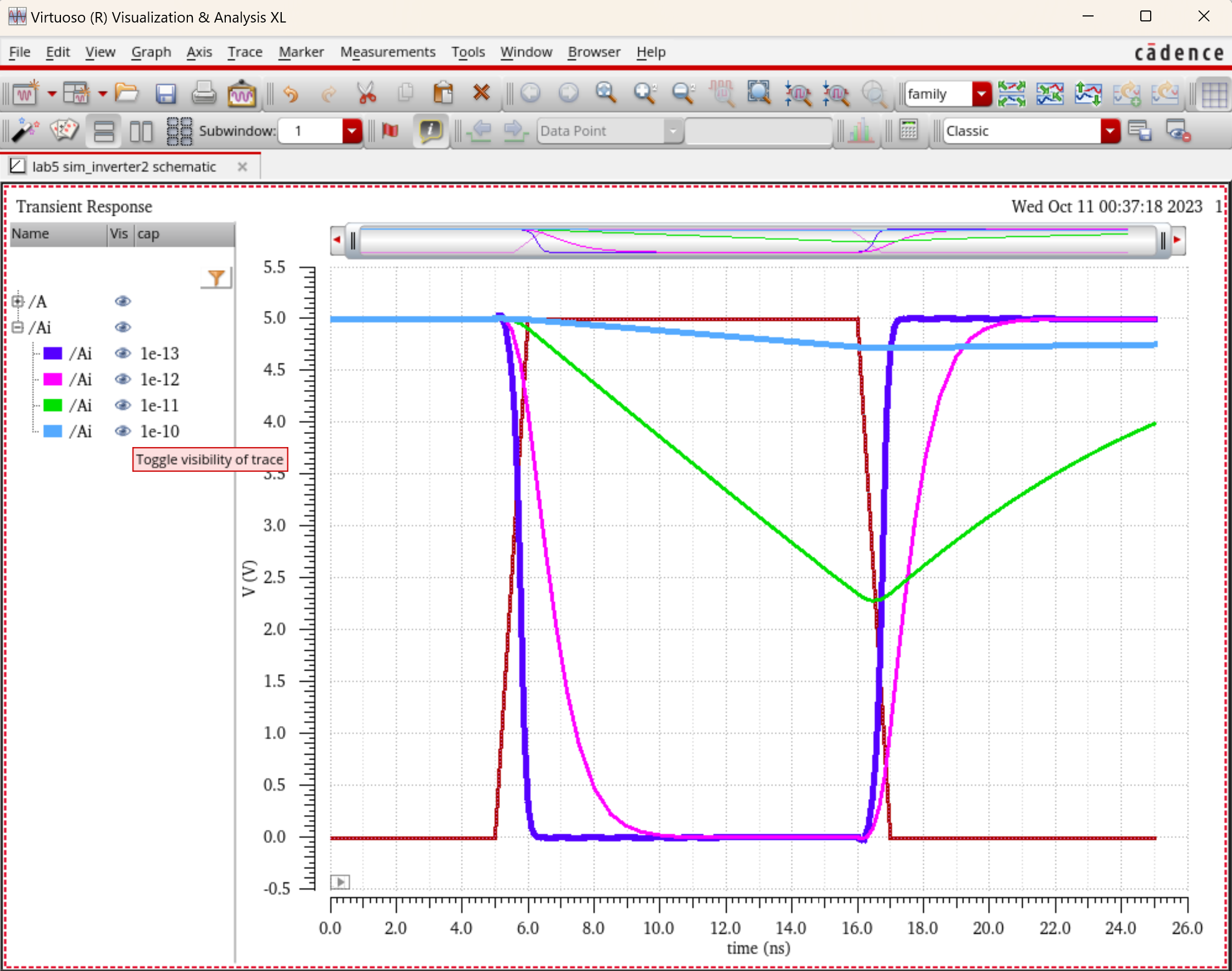Viewport: 1232px width, 971px height.
Task: Click the Cut scissors icon
Action: tap(367, 93)
